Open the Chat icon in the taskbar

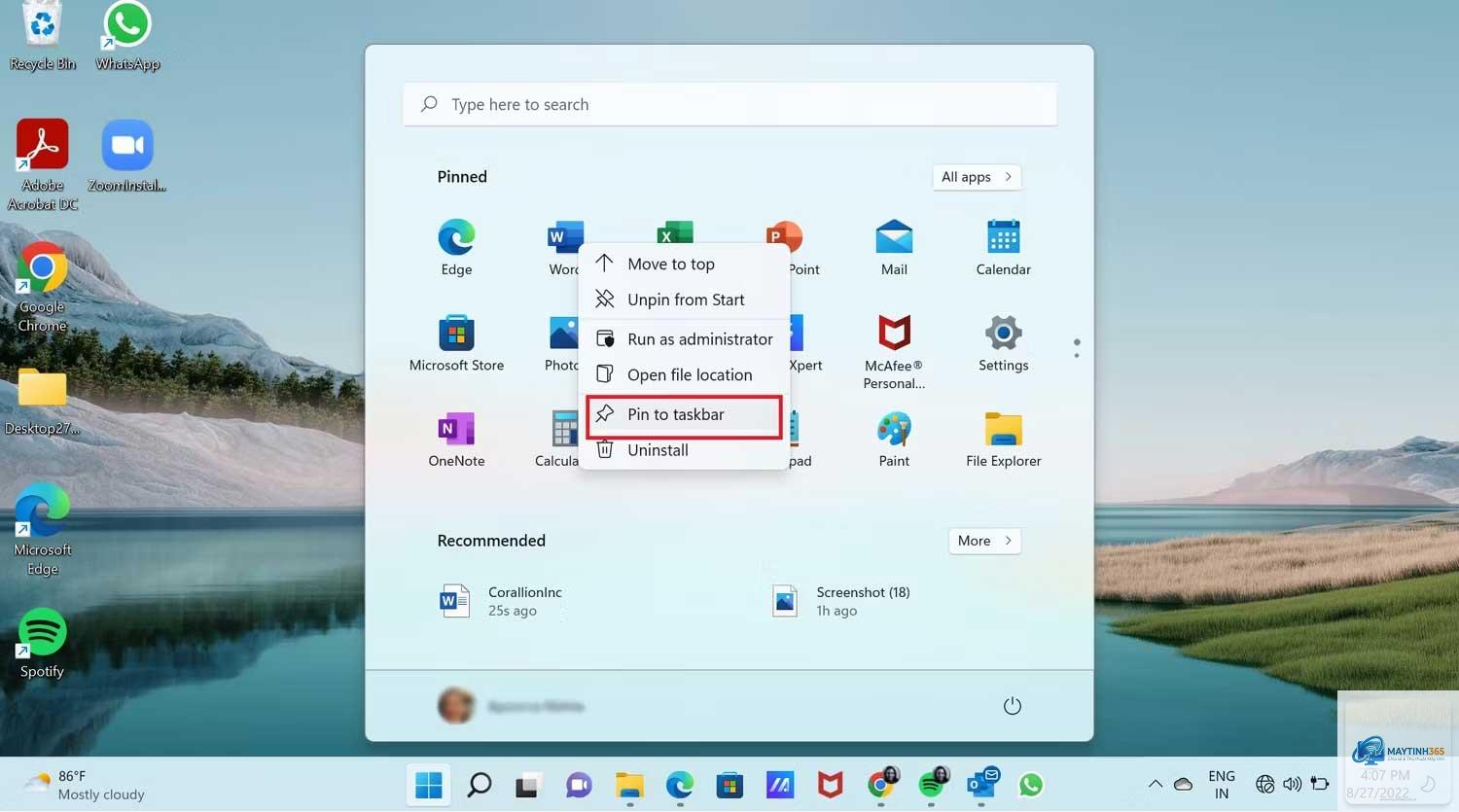579,784
